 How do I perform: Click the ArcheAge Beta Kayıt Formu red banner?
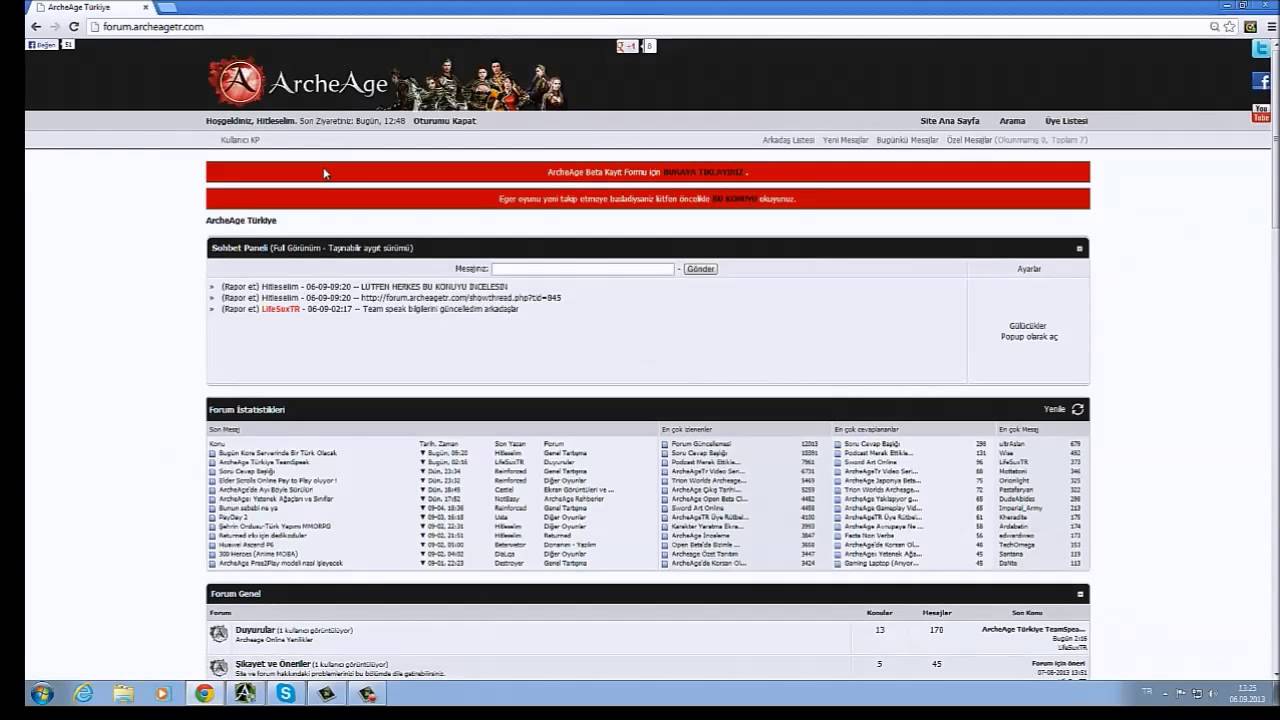[648, 172]
